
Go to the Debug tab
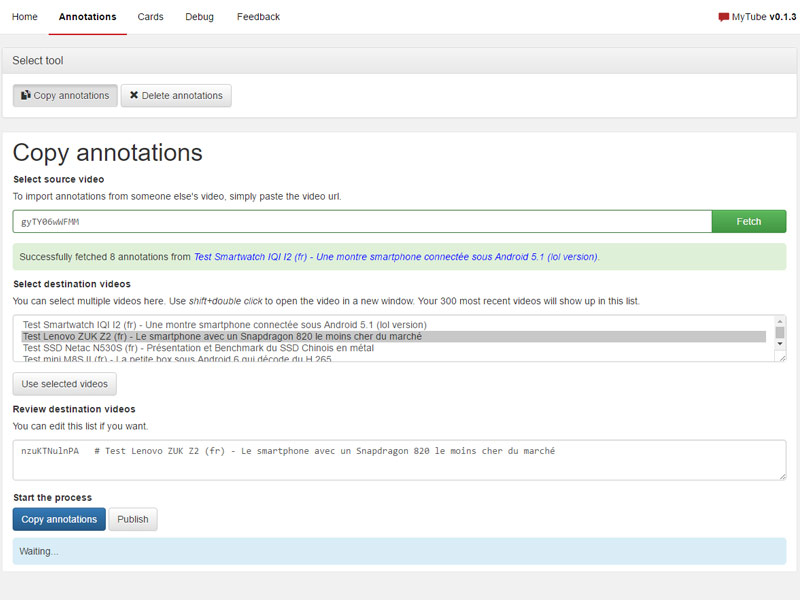(199, 17)
